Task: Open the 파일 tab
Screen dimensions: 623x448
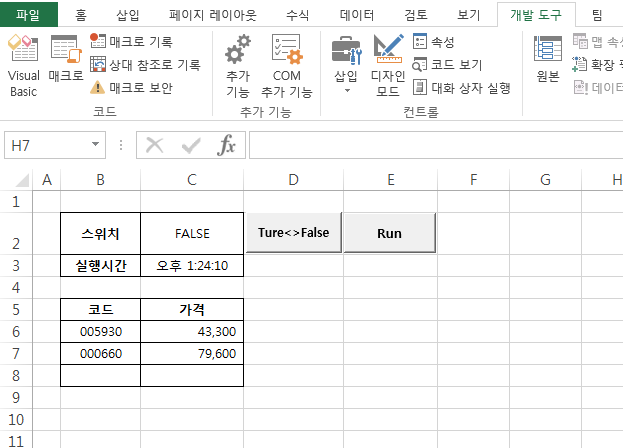Action: [x=28, y=15]
